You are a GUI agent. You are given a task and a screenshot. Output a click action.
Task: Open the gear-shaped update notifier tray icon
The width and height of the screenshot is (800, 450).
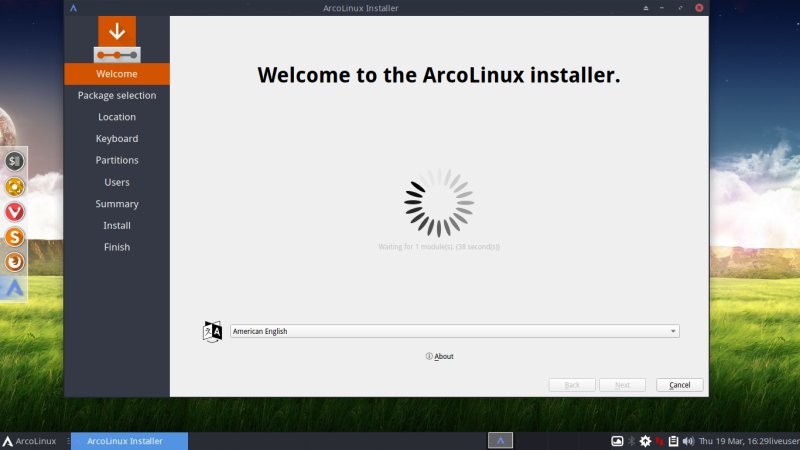tap(645, 441)
